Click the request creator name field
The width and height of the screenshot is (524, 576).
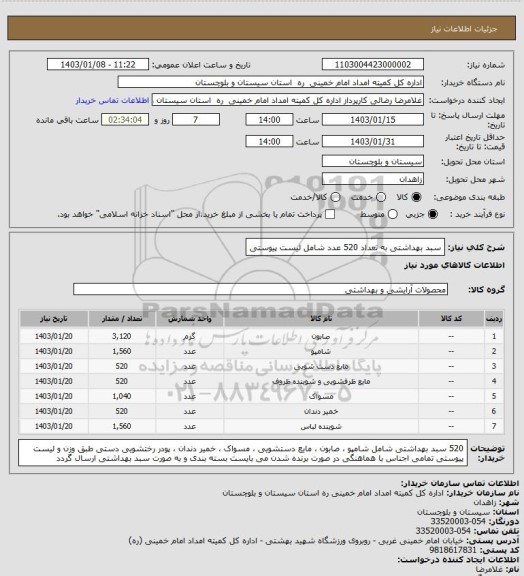[x=288, y=100]
